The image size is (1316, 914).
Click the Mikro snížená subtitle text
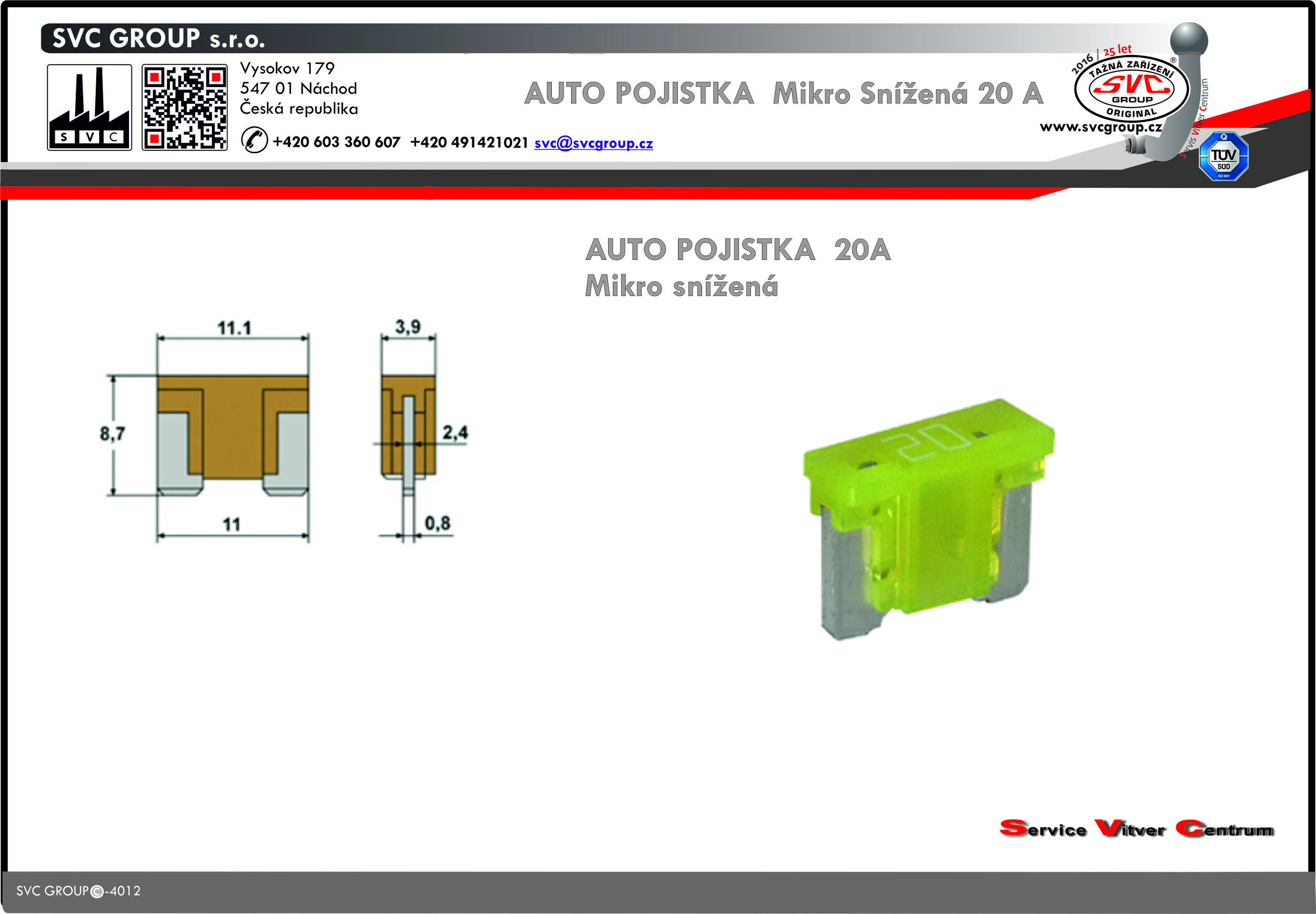(681, 287)
